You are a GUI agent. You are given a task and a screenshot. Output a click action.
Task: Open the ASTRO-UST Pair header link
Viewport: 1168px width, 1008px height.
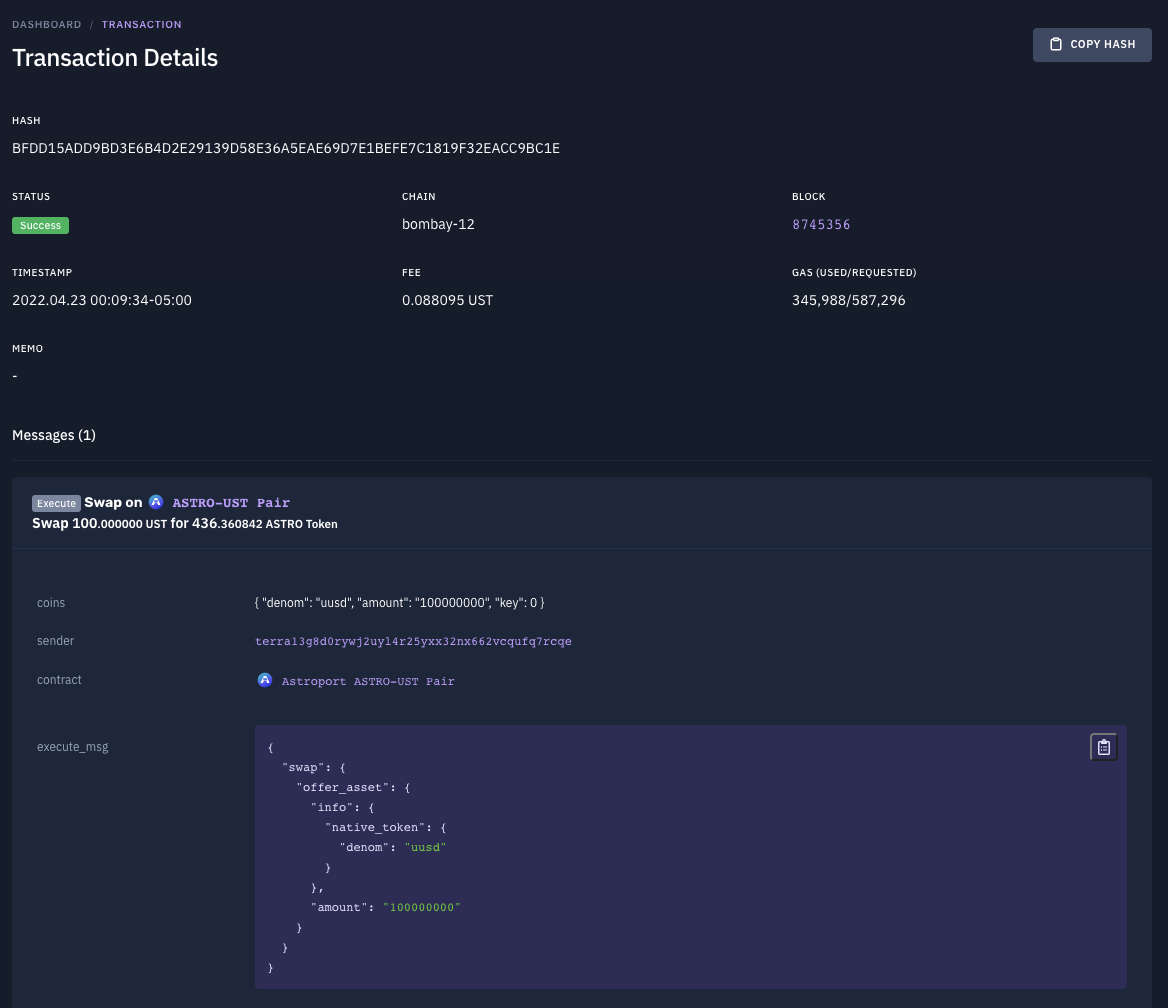tap(231, 503)
